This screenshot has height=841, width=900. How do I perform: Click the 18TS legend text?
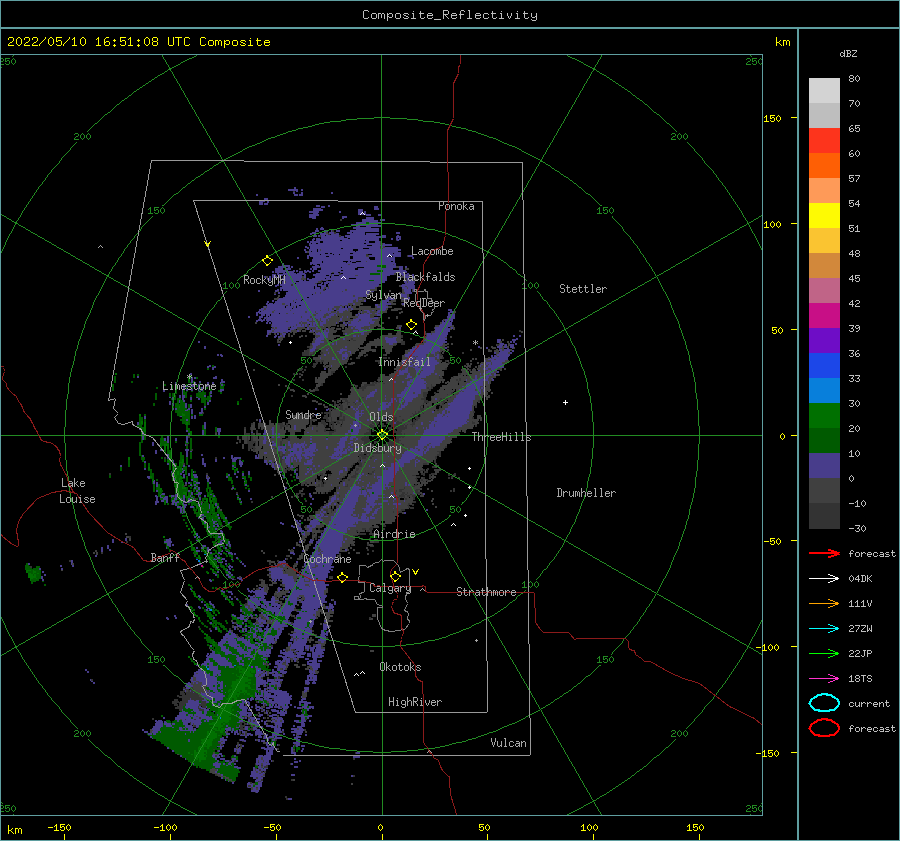[860, 679]
